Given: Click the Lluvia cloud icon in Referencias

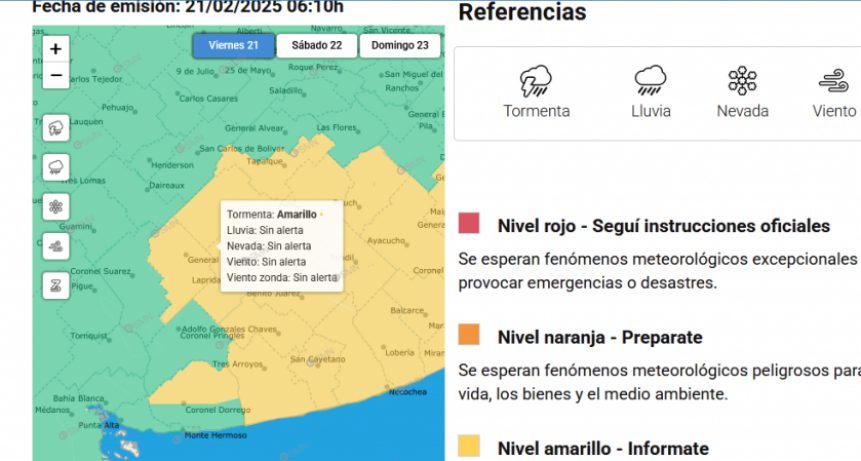Looking at the screenshot, I should click(x=650, y=80).
